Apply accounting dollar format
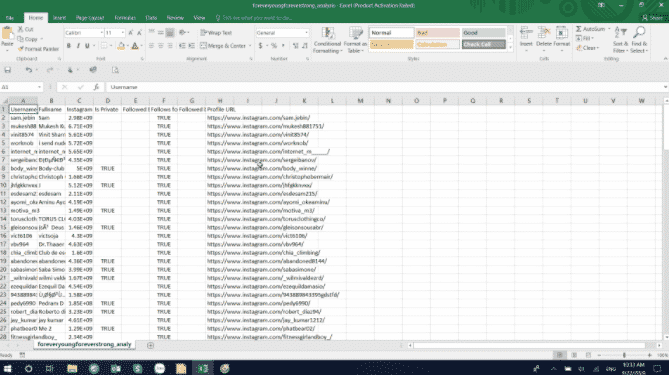 pos(260,46)
